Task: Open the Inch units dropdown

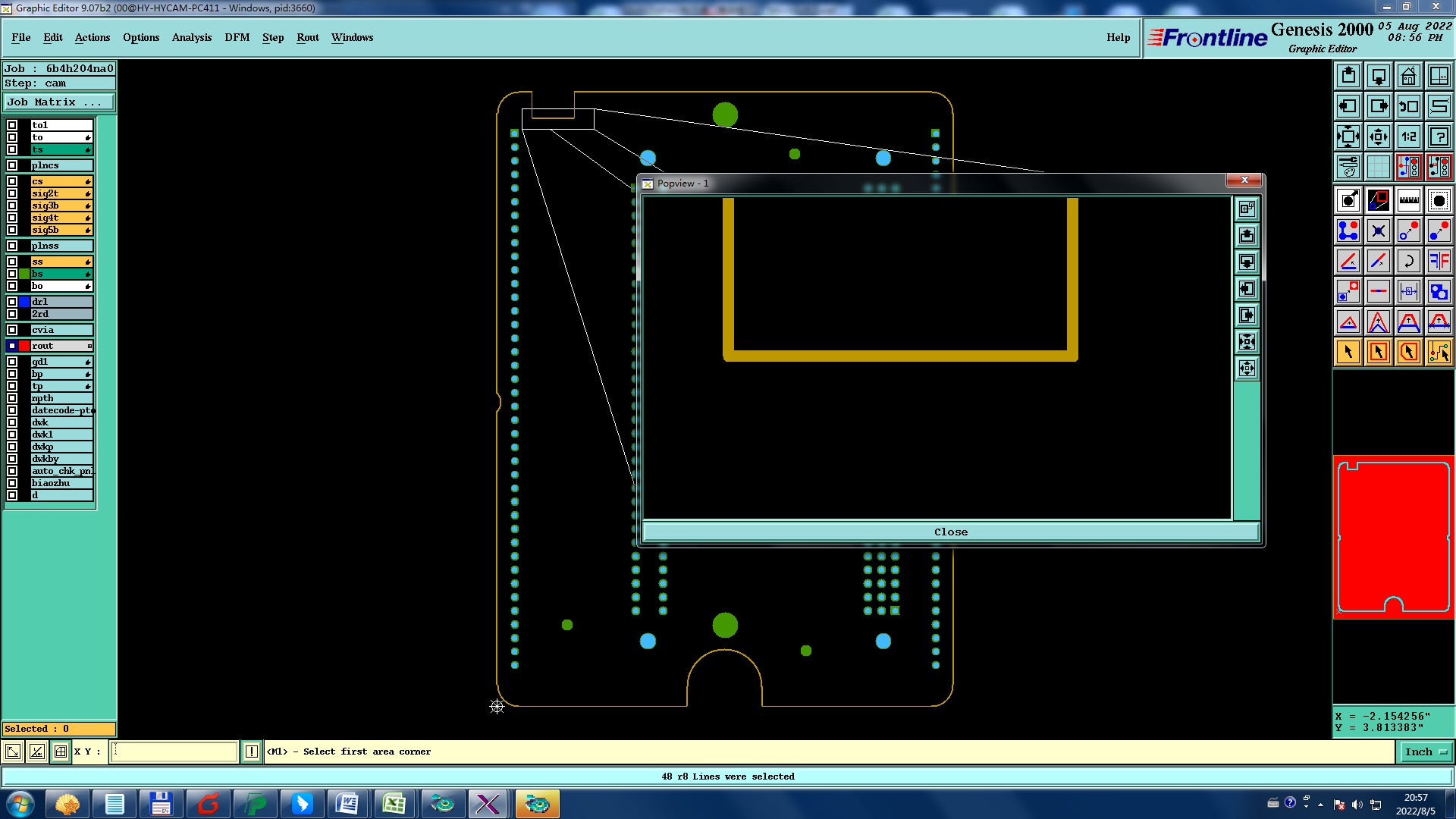Action: (x=1426, y=752)
